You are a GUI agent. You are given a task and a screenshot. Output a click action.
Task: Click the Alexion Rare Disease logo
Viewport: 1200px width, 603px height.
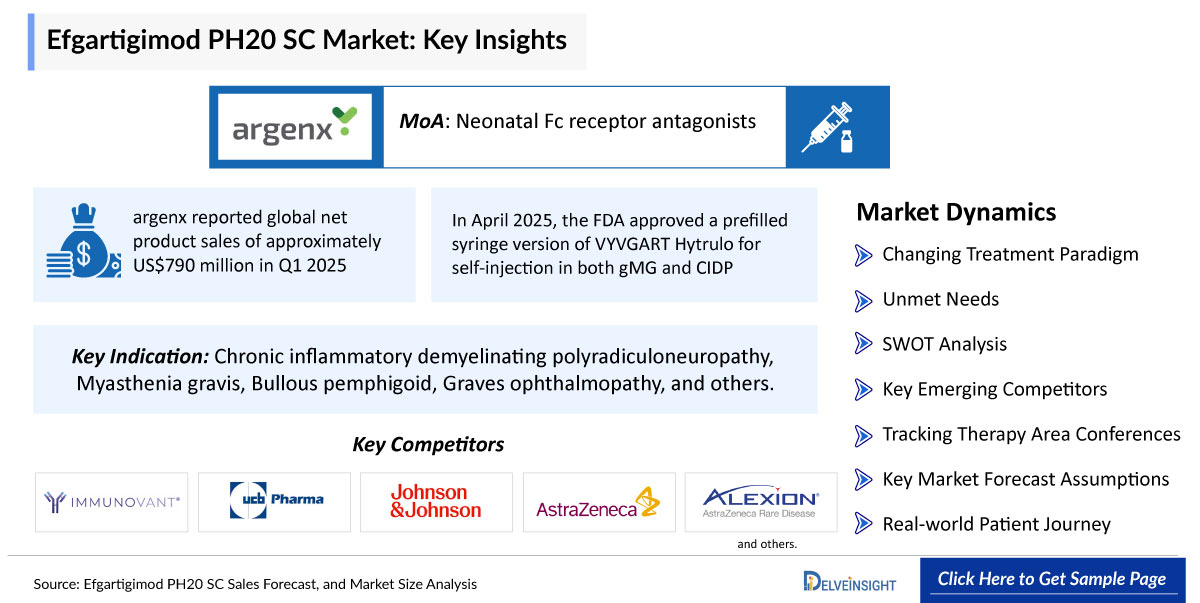click(x=761, y=502)
